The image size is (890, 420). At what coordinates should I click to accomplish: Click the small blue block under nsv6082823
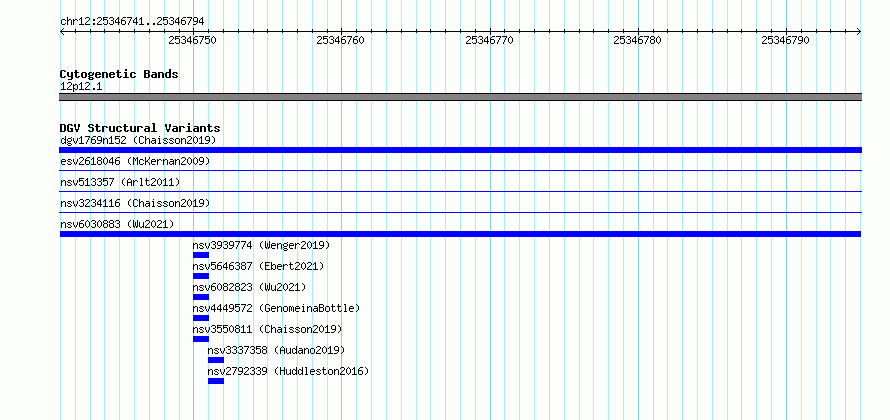click(201, 297)
